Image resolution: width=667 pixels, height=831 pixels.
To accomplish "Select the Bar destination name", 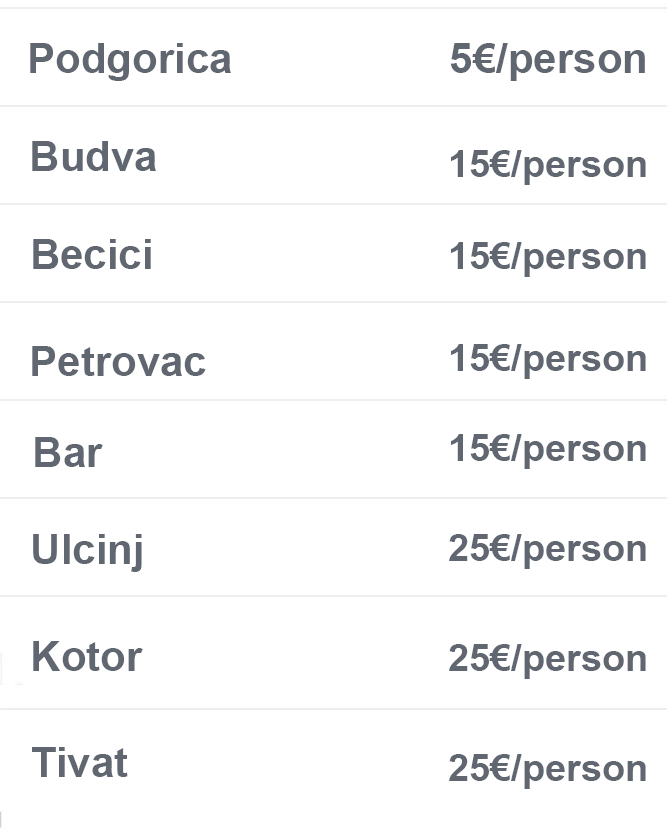I will [67, 452].
